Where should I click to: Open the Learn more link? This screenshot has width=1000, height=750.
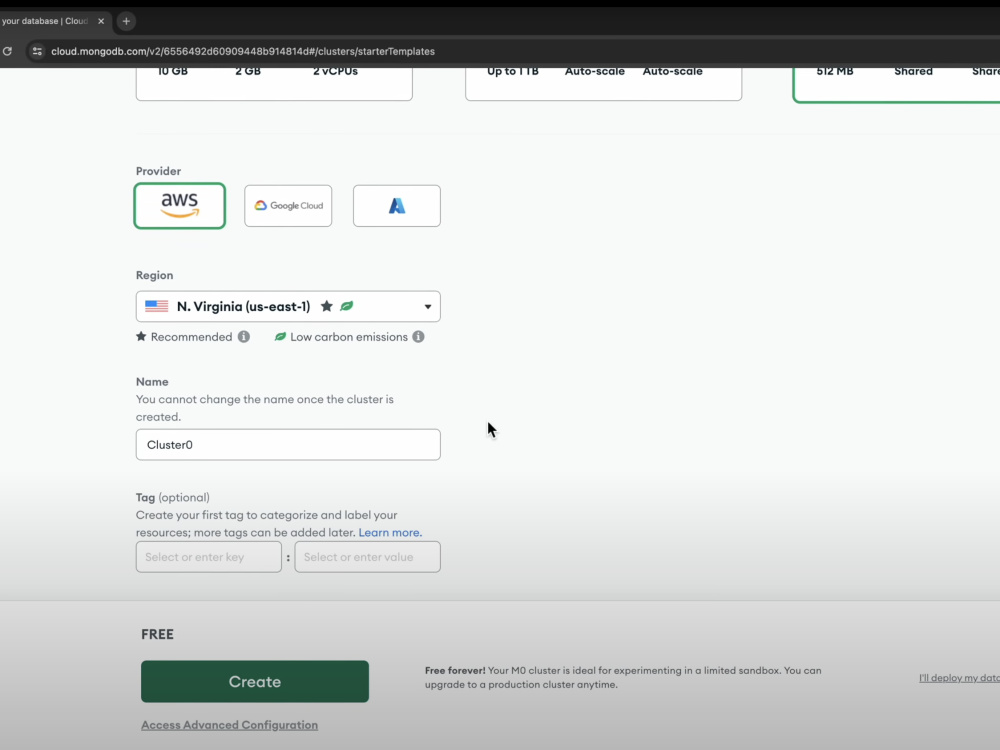390,533
